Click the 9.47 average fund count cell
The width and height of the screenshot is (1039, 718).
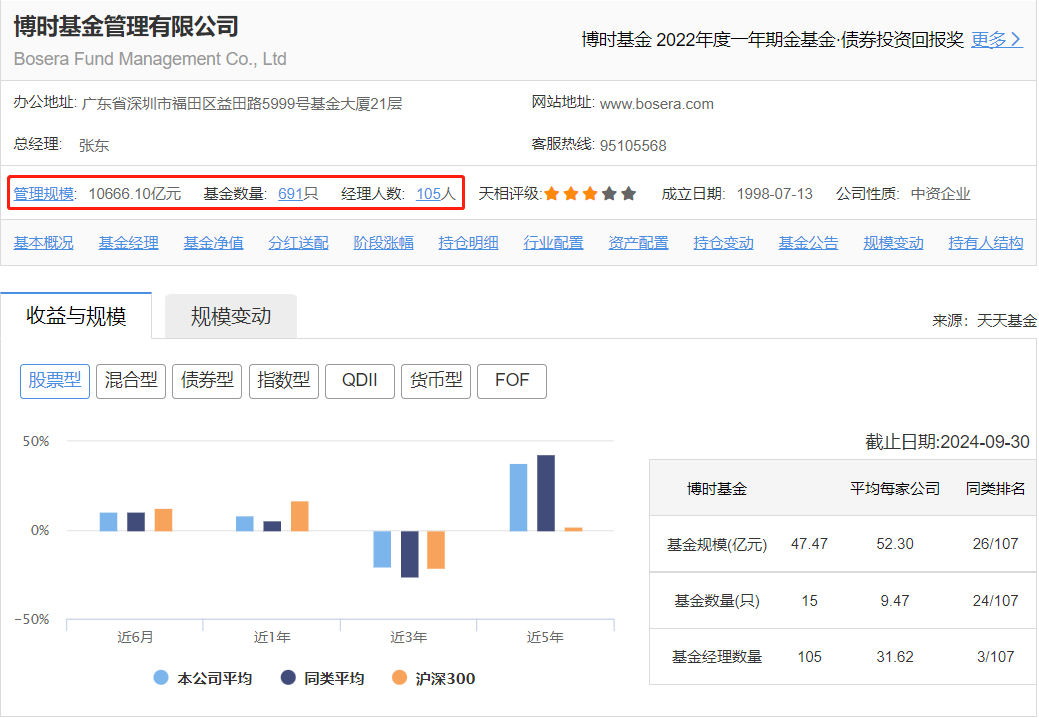[895, 601]
